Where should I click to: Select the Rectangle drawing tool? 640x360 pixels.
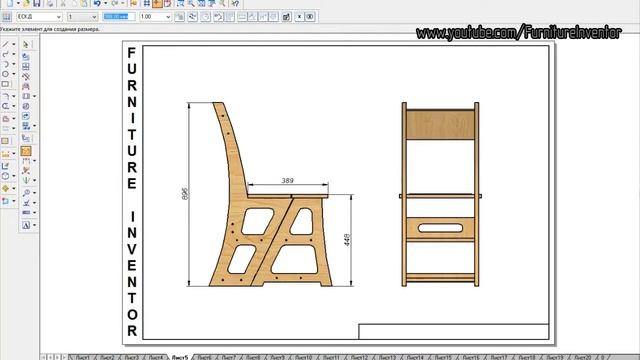(5, 84)
